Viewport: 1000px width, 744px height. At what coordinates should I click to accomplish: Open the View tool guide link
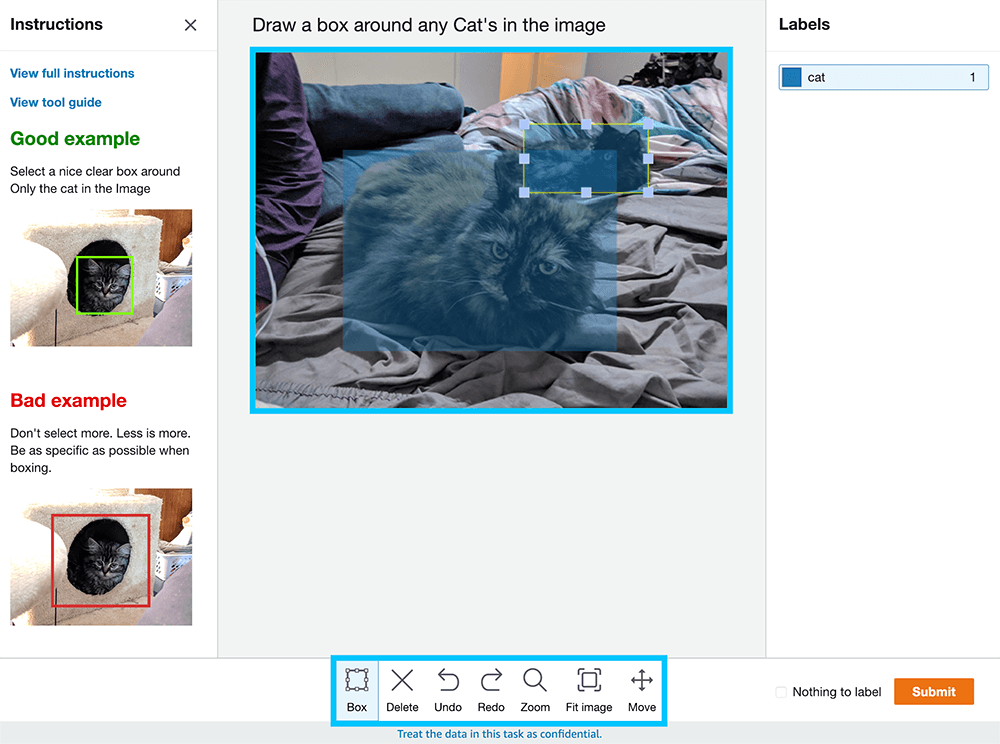(56, 102)
